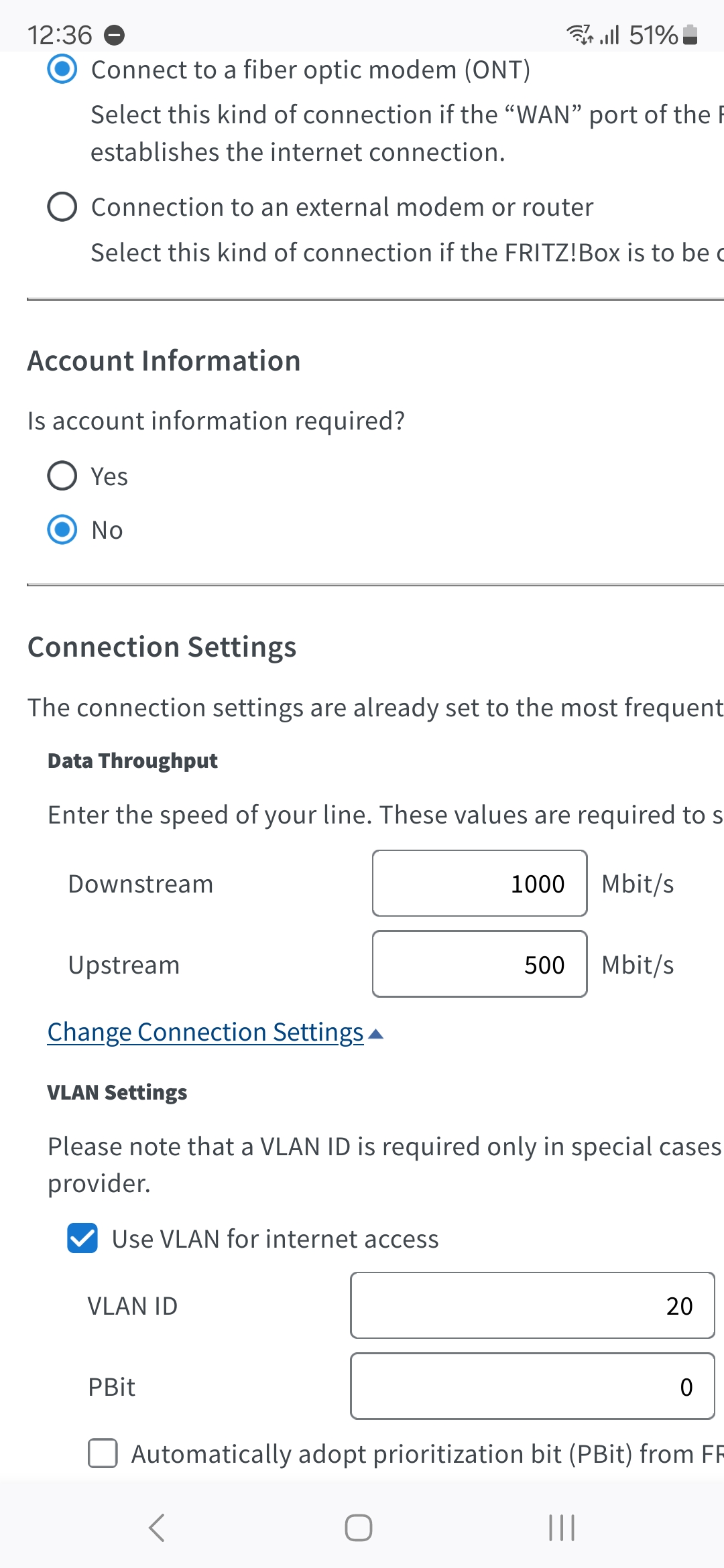Viewport: 724px width, 1568px height.
Task: Select Connection to an external modem or router
Action: (62, 207)
